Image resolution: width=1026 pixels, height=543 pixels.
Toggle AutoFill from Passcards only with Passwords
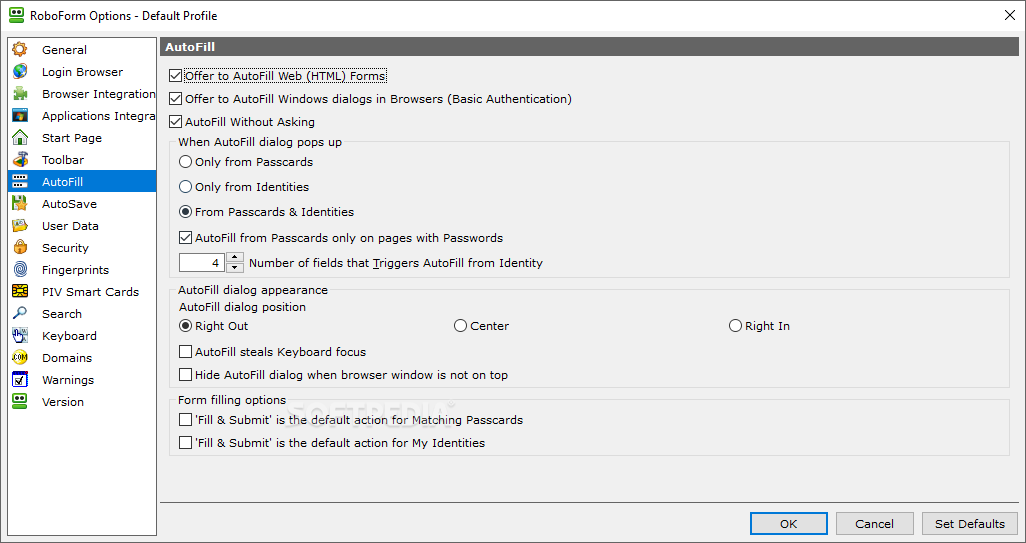(x=185, y=237)
